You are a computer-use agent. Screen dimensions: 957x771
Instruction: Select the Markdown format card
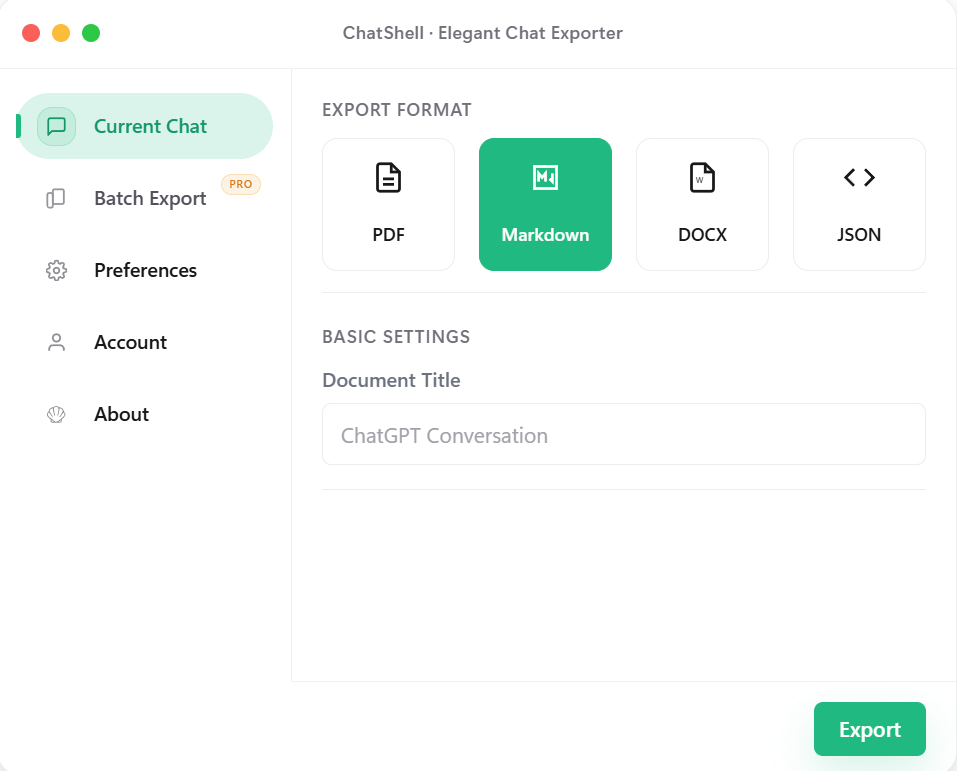(545, 204)
